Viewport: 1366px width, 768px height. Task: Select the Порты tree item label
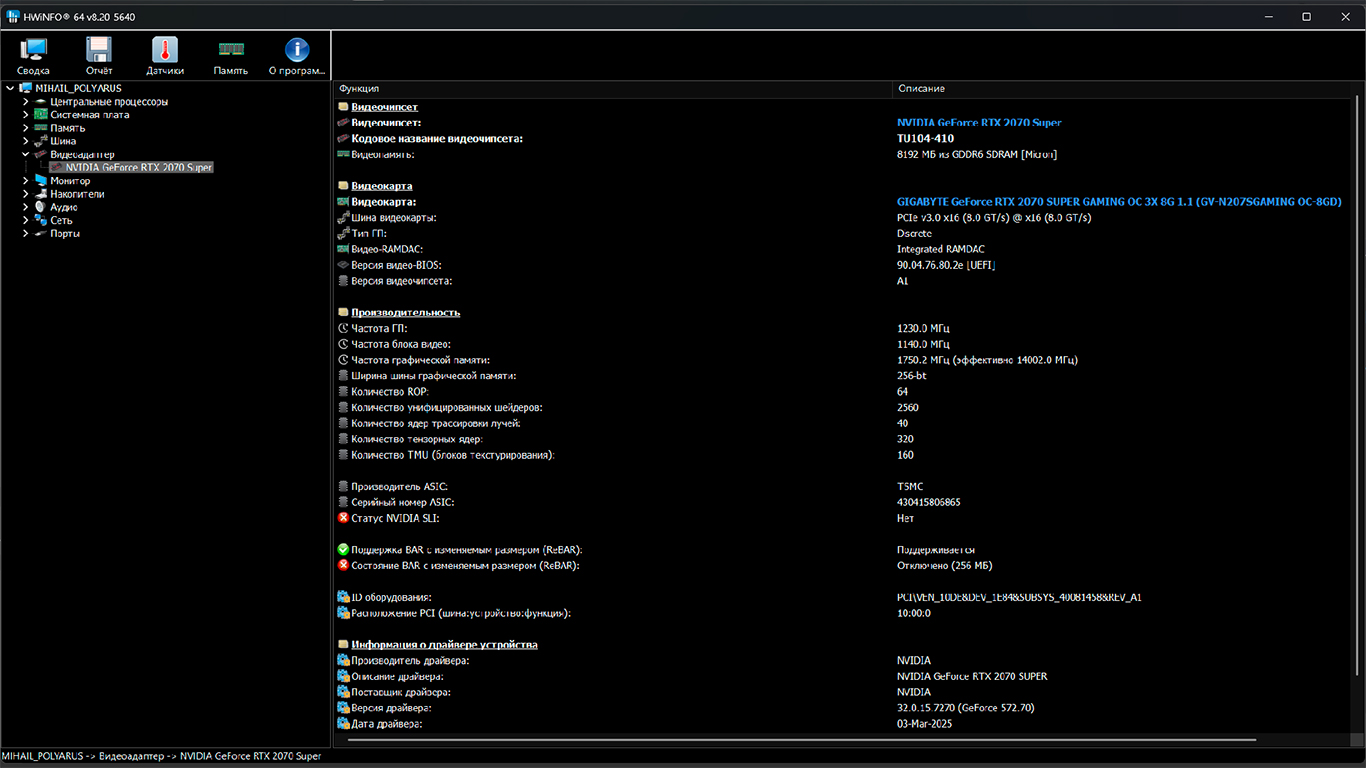pos(65,233)
